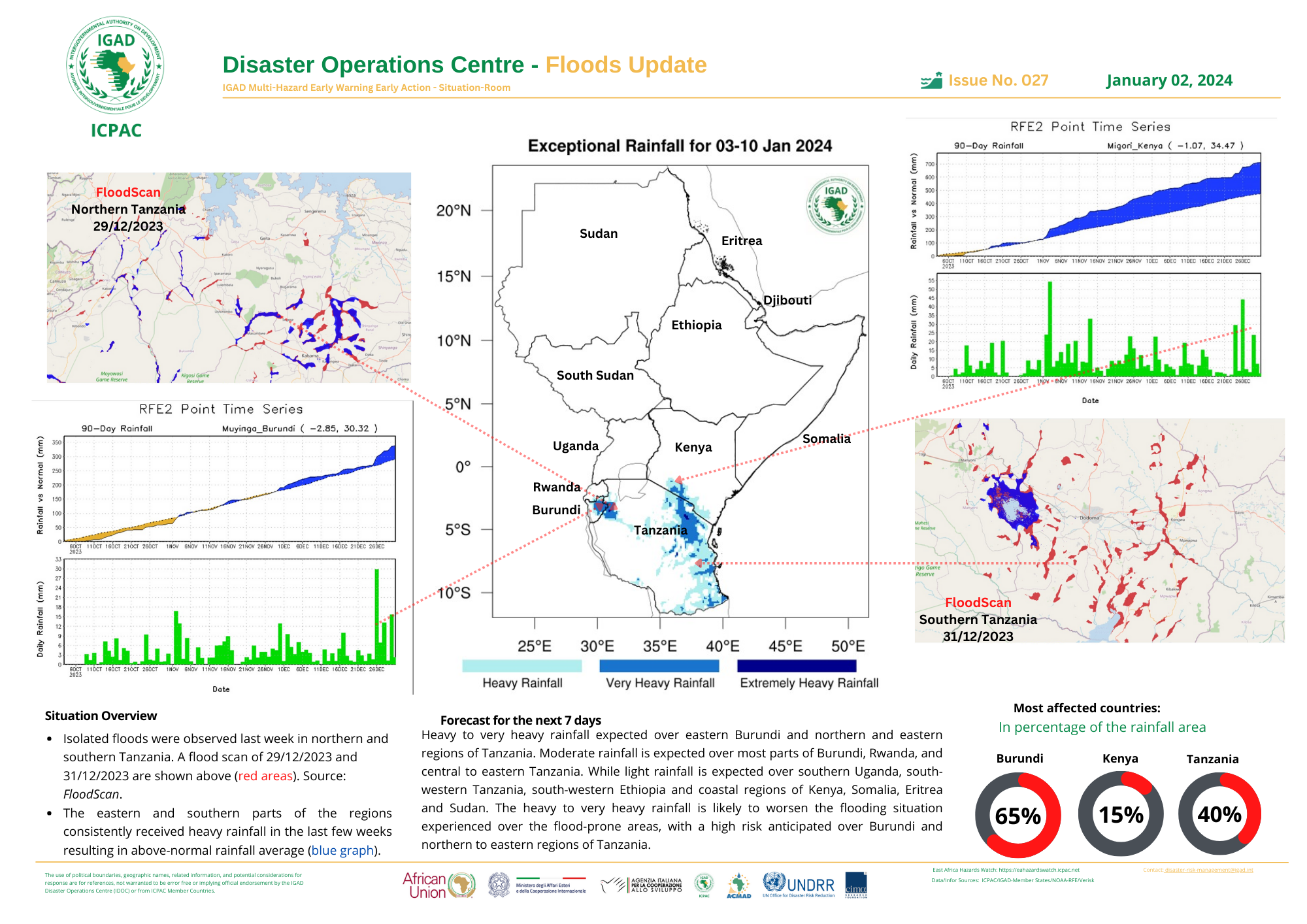Image resolution: width=1307 pixels, height=924 pixels.
Task: Open the East Africa Hazards Watch URL
Action: point(1038,870)
